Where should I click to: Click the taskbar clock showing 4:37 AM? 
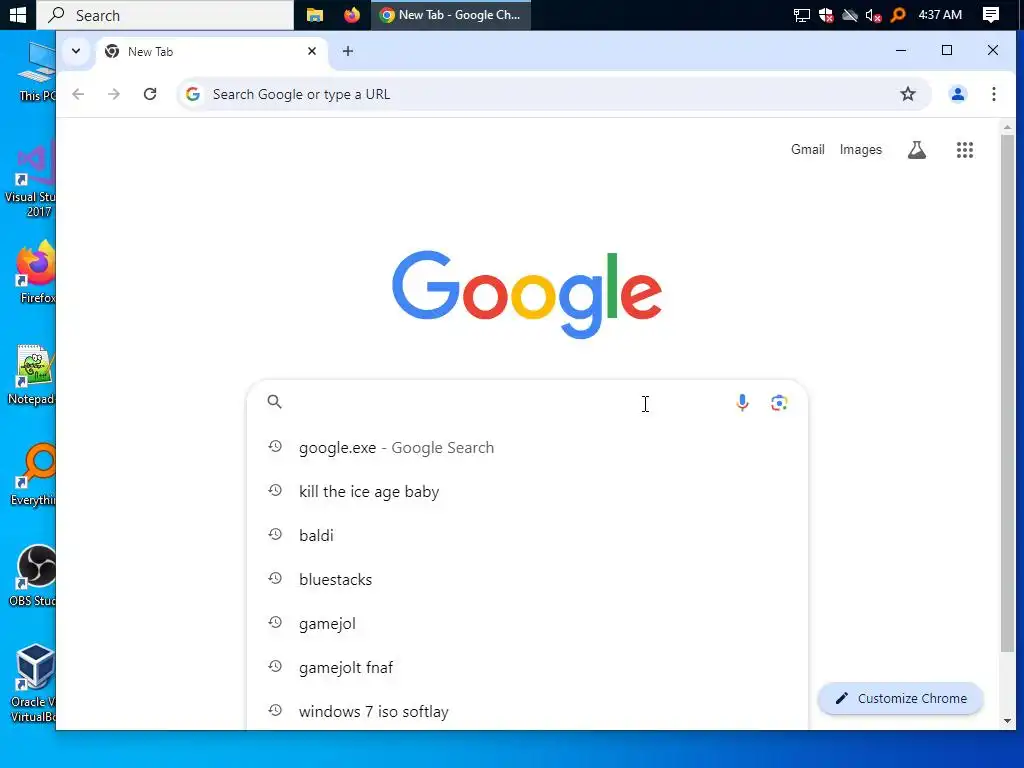tap(940, 15)
